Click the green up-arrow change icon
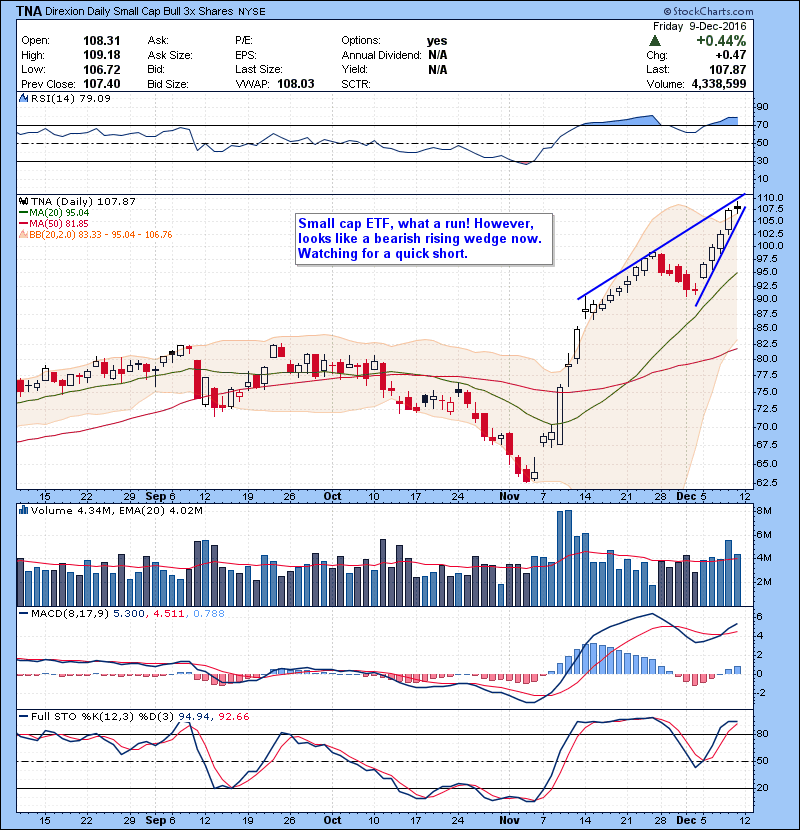This screenshot has width=800, height=830. 655,41
